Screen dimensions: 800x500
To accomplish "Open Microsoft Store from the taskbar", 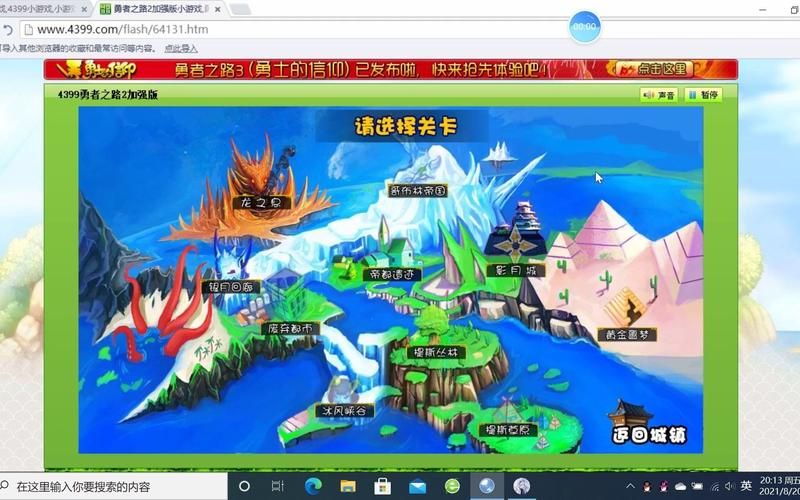I will 382,486.
